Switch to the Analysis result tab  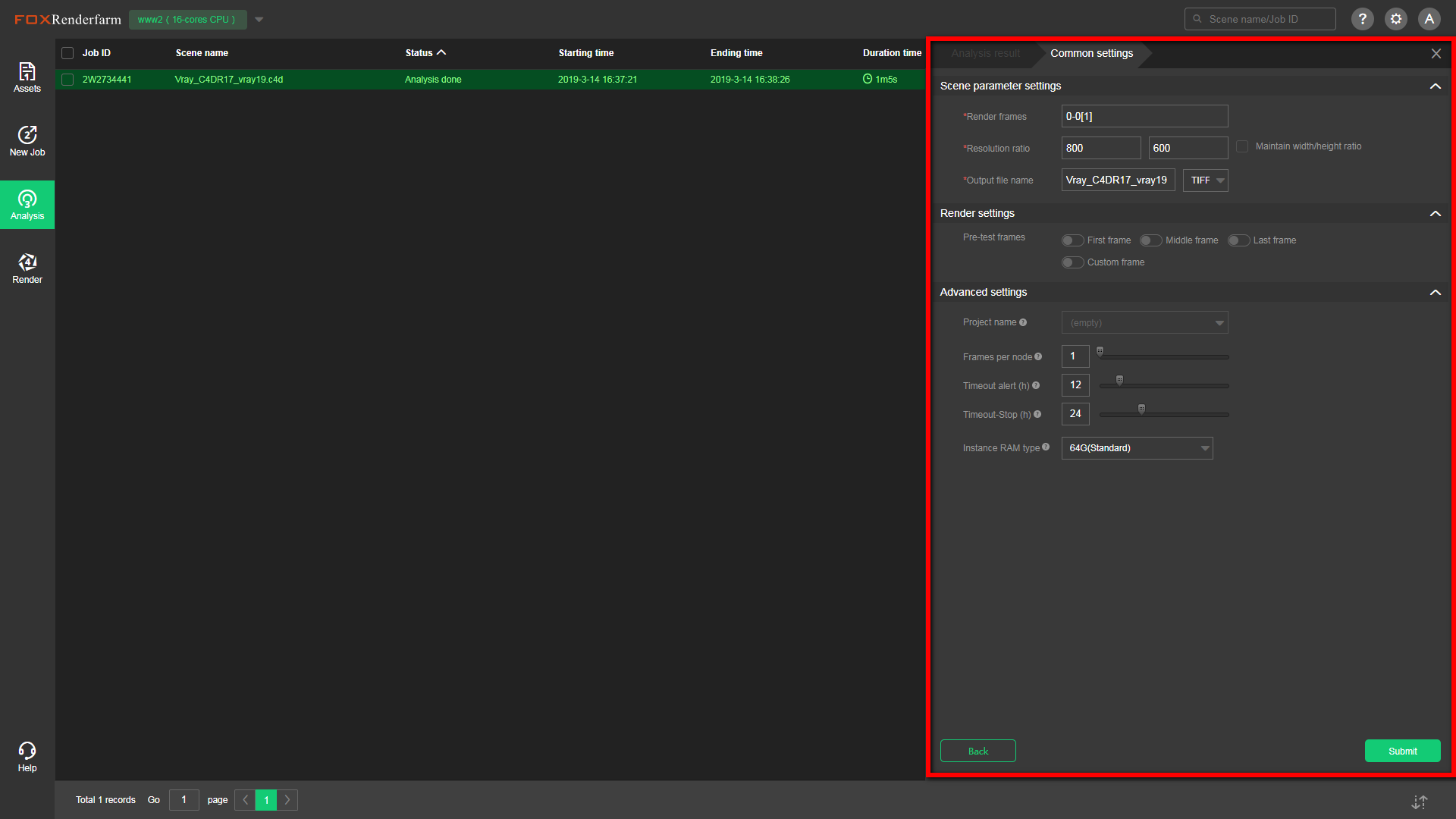tap(985, 53)
